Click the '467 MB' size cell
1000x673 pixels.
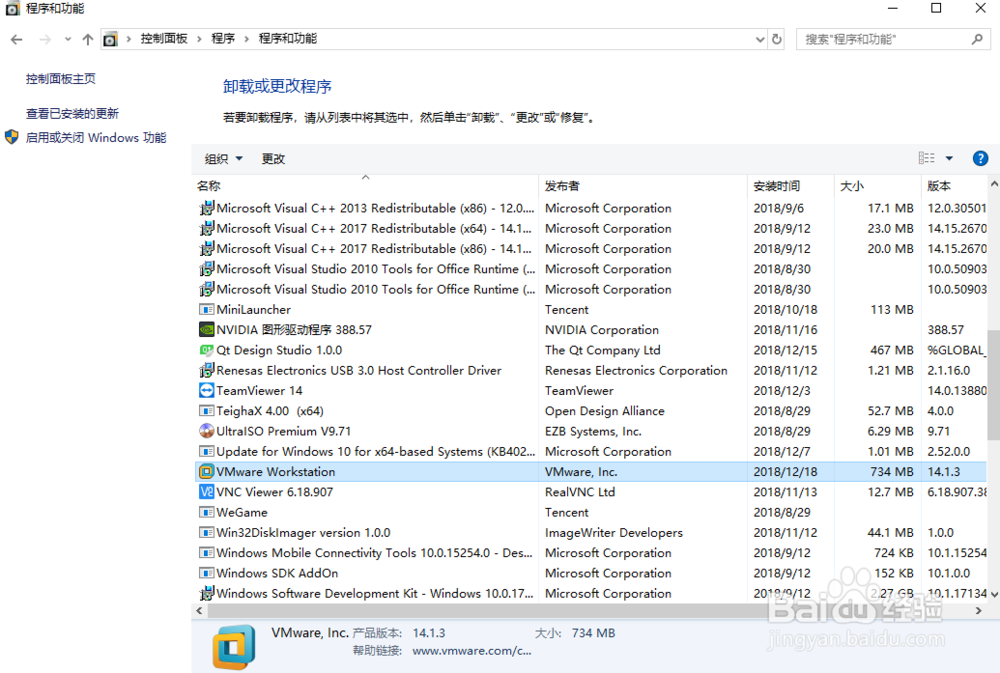coord(892,350)
